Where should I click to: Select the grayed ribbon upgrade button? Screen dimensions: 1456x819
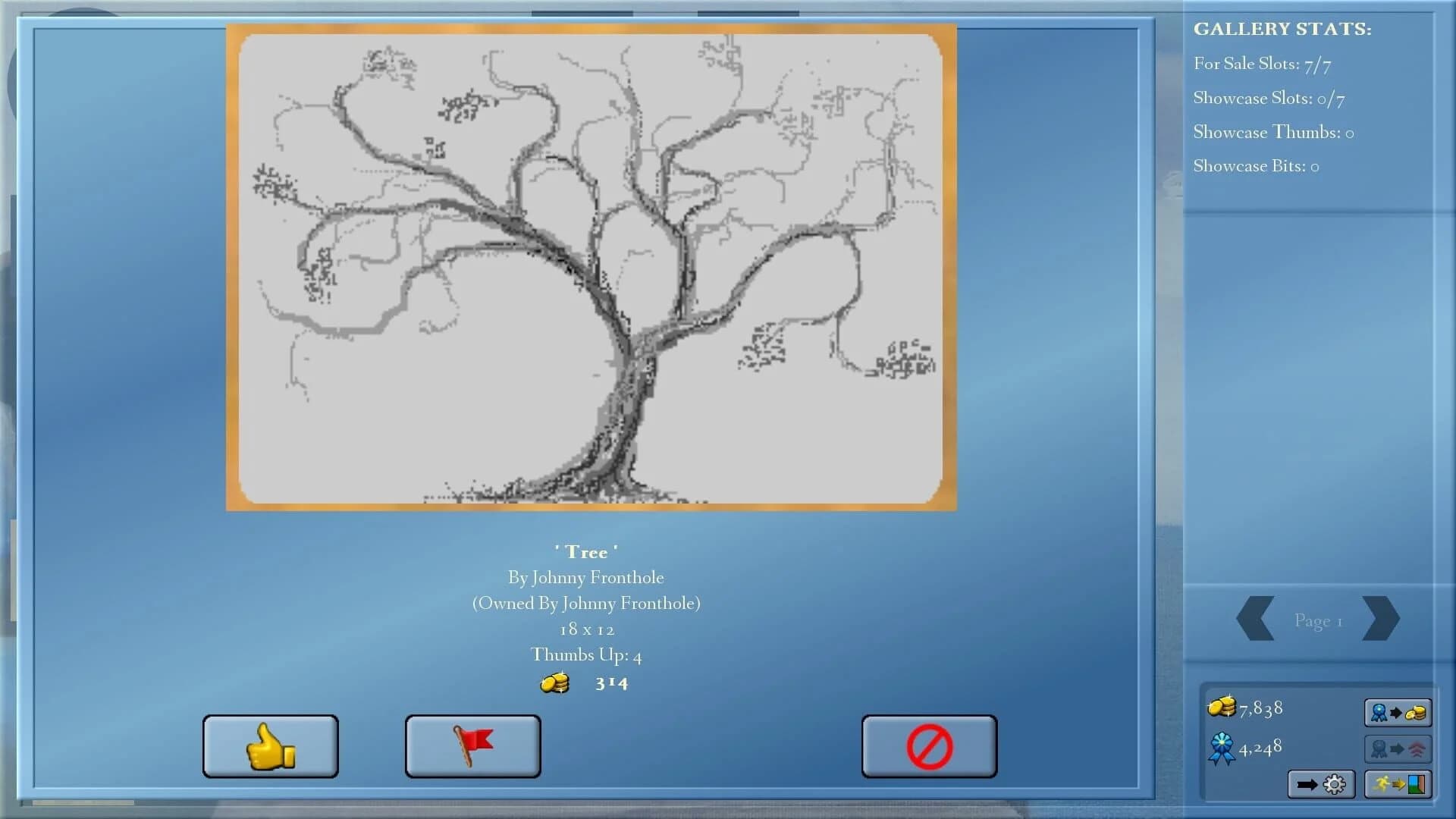tap(1398, 748)
